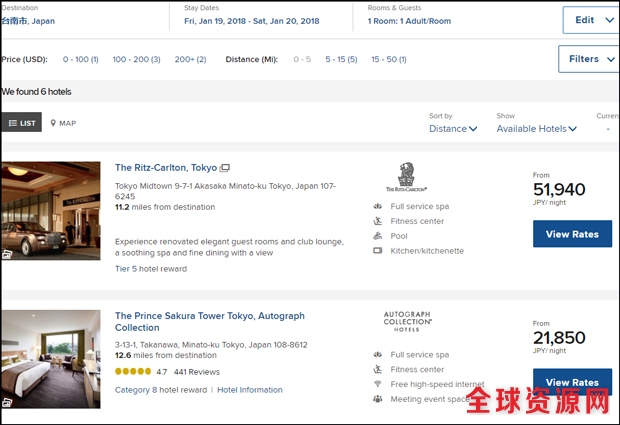Viewport: 620px width, 425px height.
Task: Expand the Filters dropdown
Action: pos(589,59)
